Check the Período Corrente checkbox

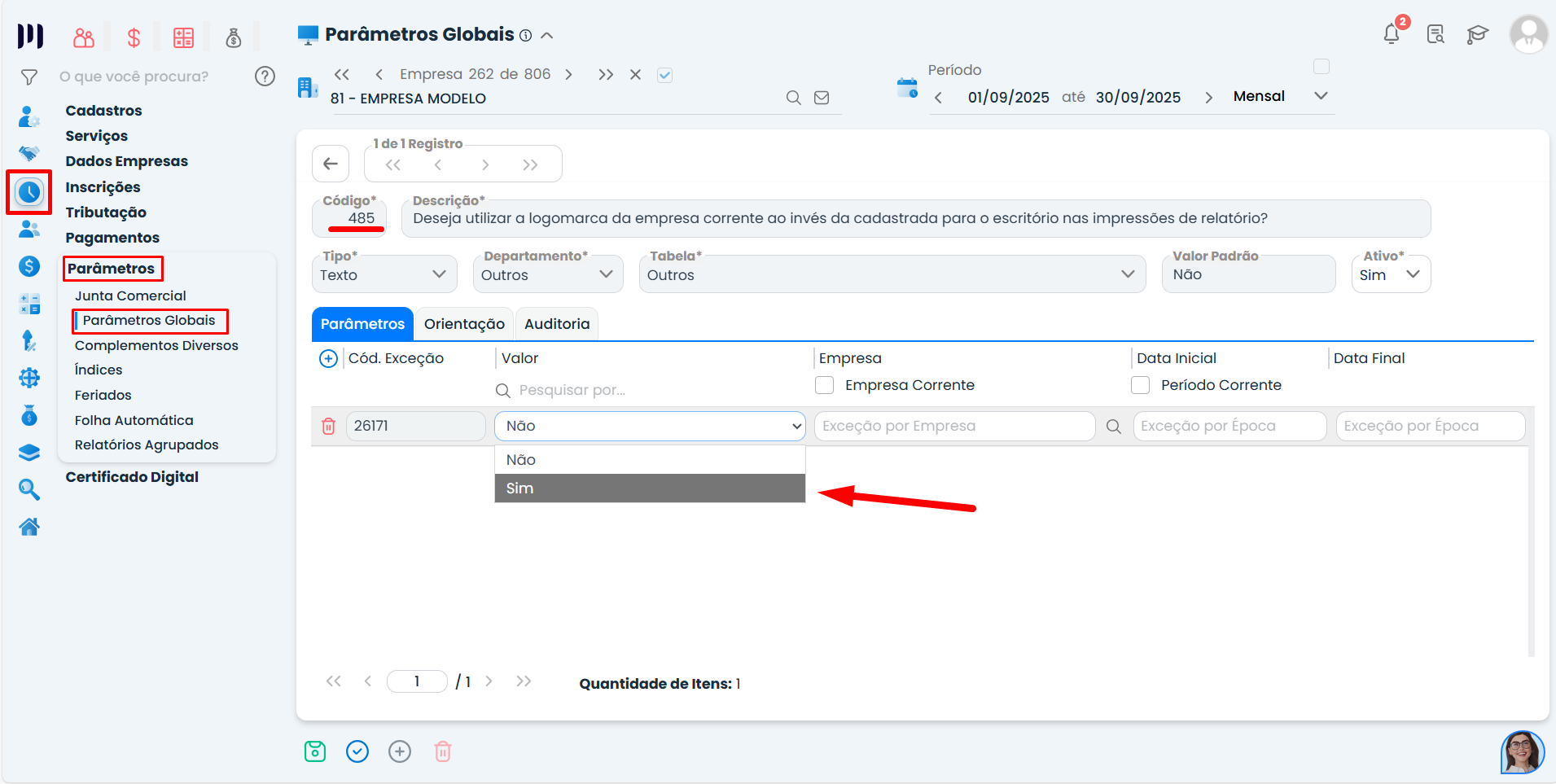1141,385
